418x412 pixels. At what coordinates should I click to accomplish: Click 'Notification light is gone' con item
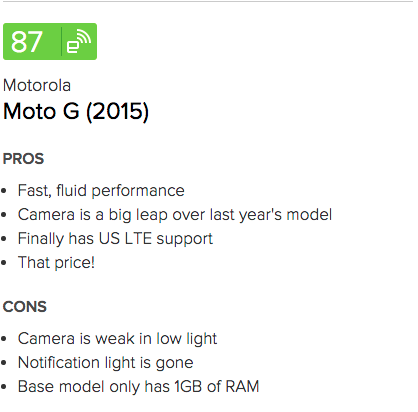106,363
